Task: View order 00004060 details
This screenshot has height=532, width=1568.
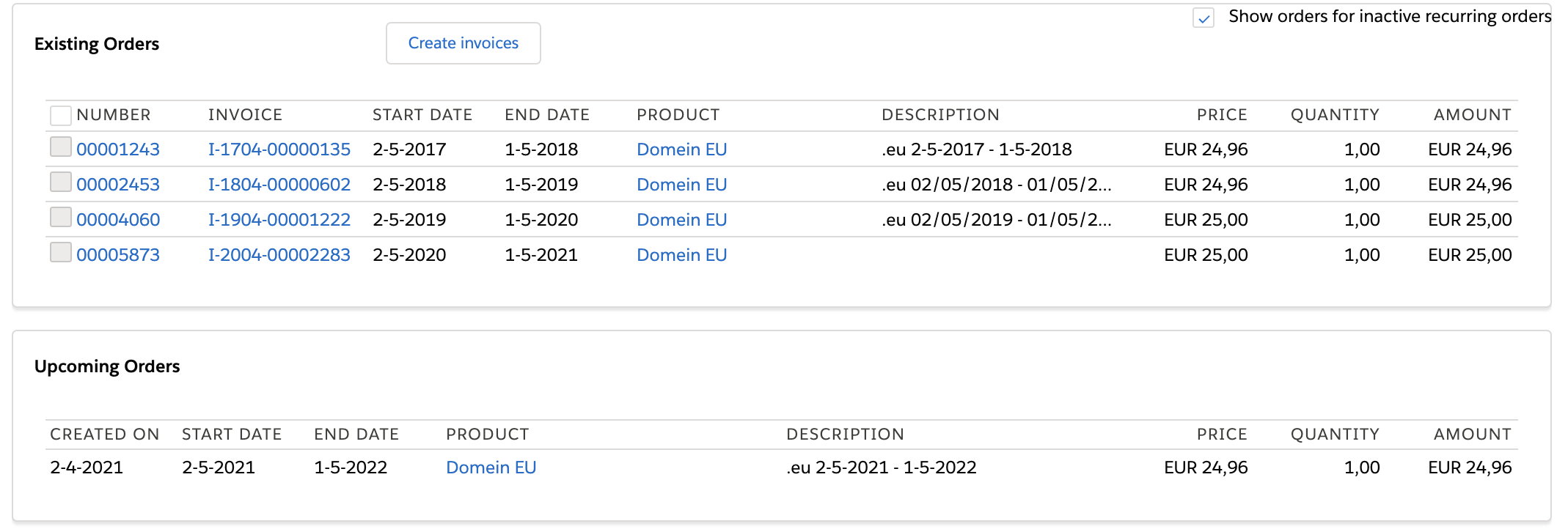Action: click(118, 220)
